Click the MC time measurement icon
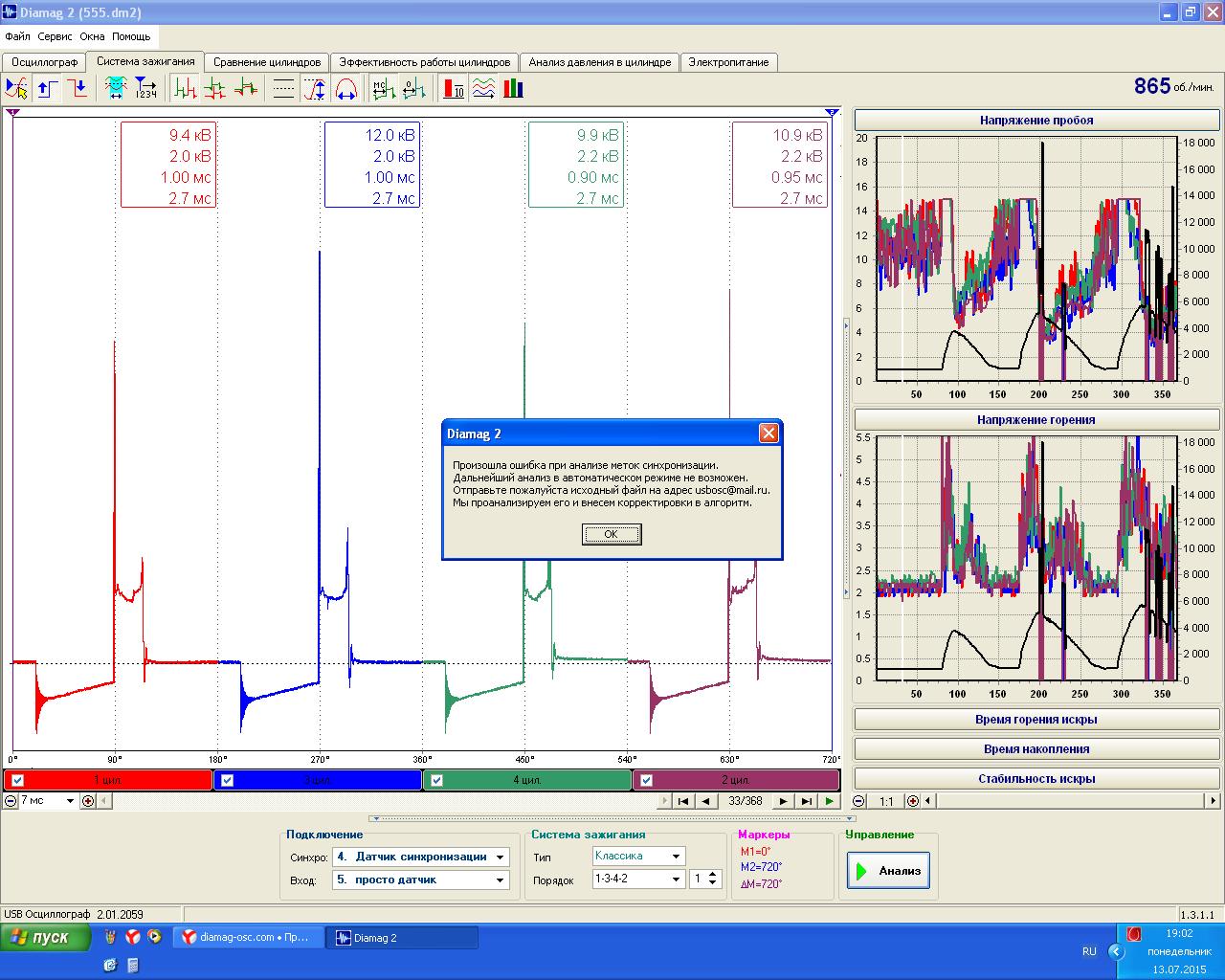 tap(384, 89)
